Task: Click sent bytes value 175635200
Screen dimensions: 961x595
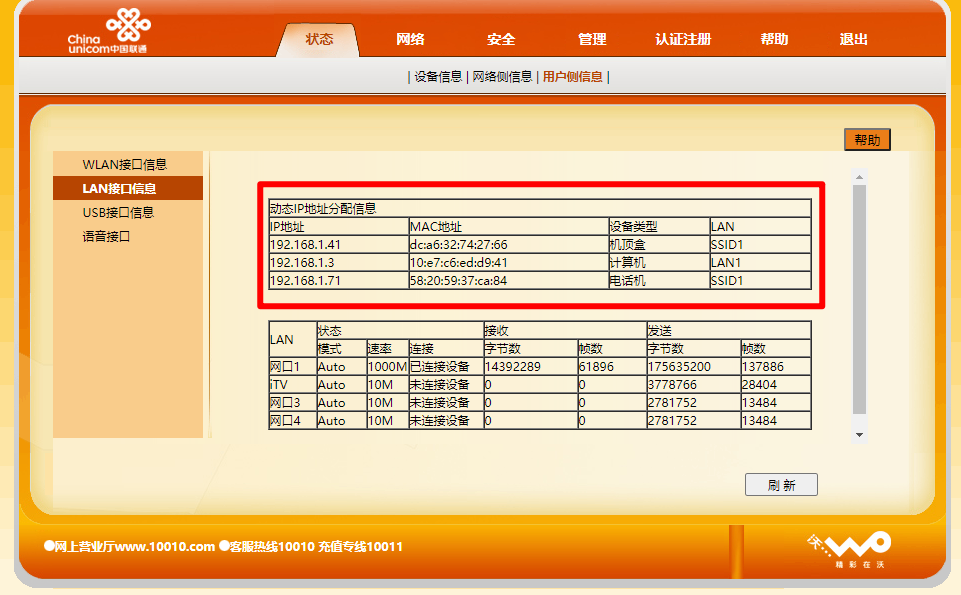Action: (680, 366)
